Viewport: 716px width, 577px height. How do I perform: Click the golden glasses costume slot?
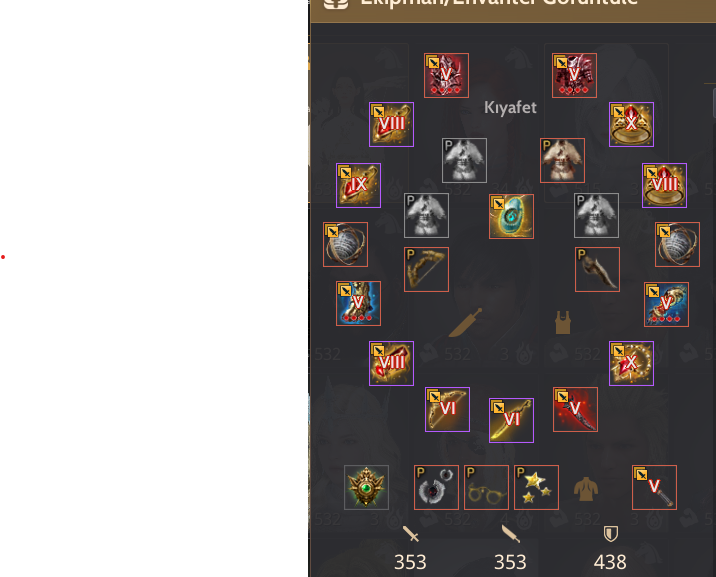486,488
